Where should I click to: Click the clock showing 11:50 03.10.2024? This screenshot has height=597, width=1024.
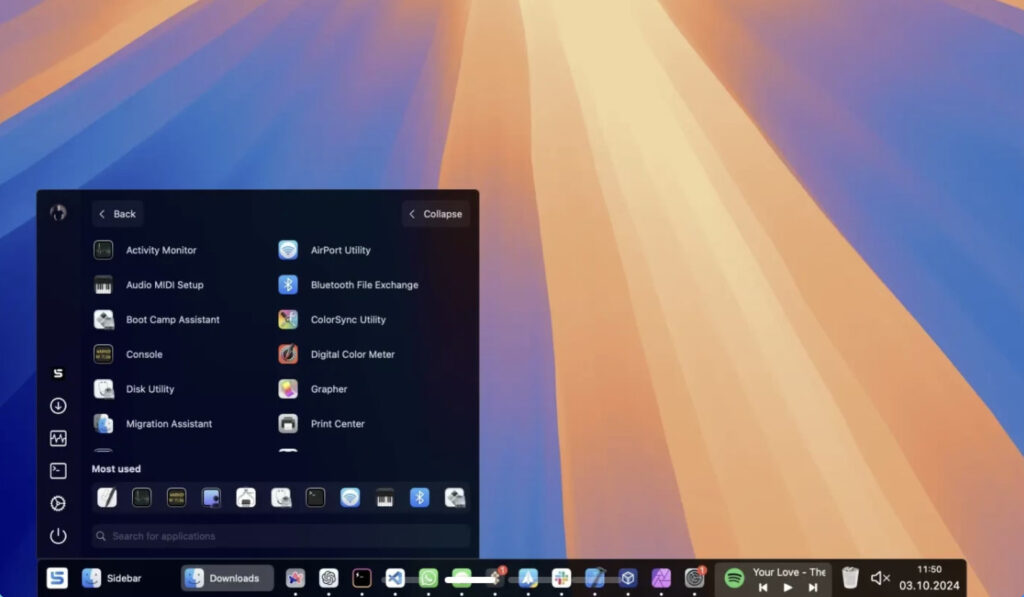coord(929,577)
